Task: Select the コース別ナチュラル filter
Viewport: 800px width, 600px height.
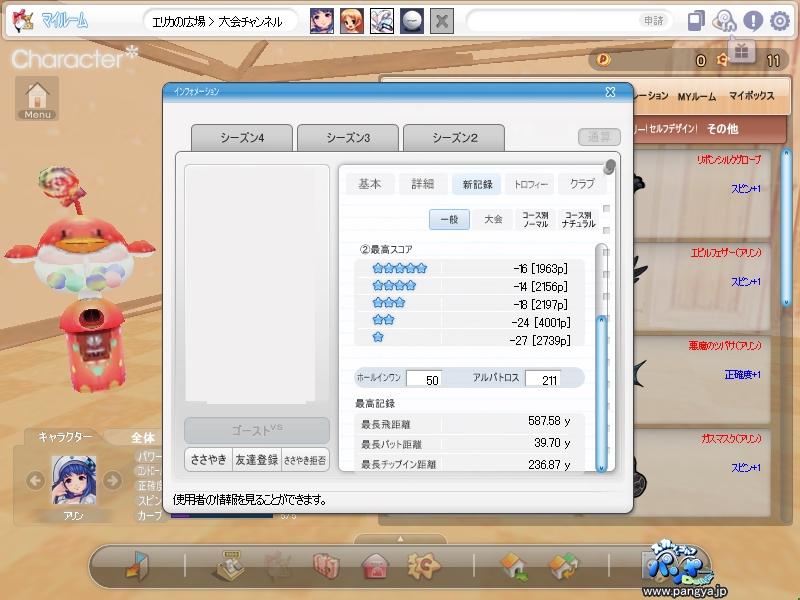Action: [579, 219]
